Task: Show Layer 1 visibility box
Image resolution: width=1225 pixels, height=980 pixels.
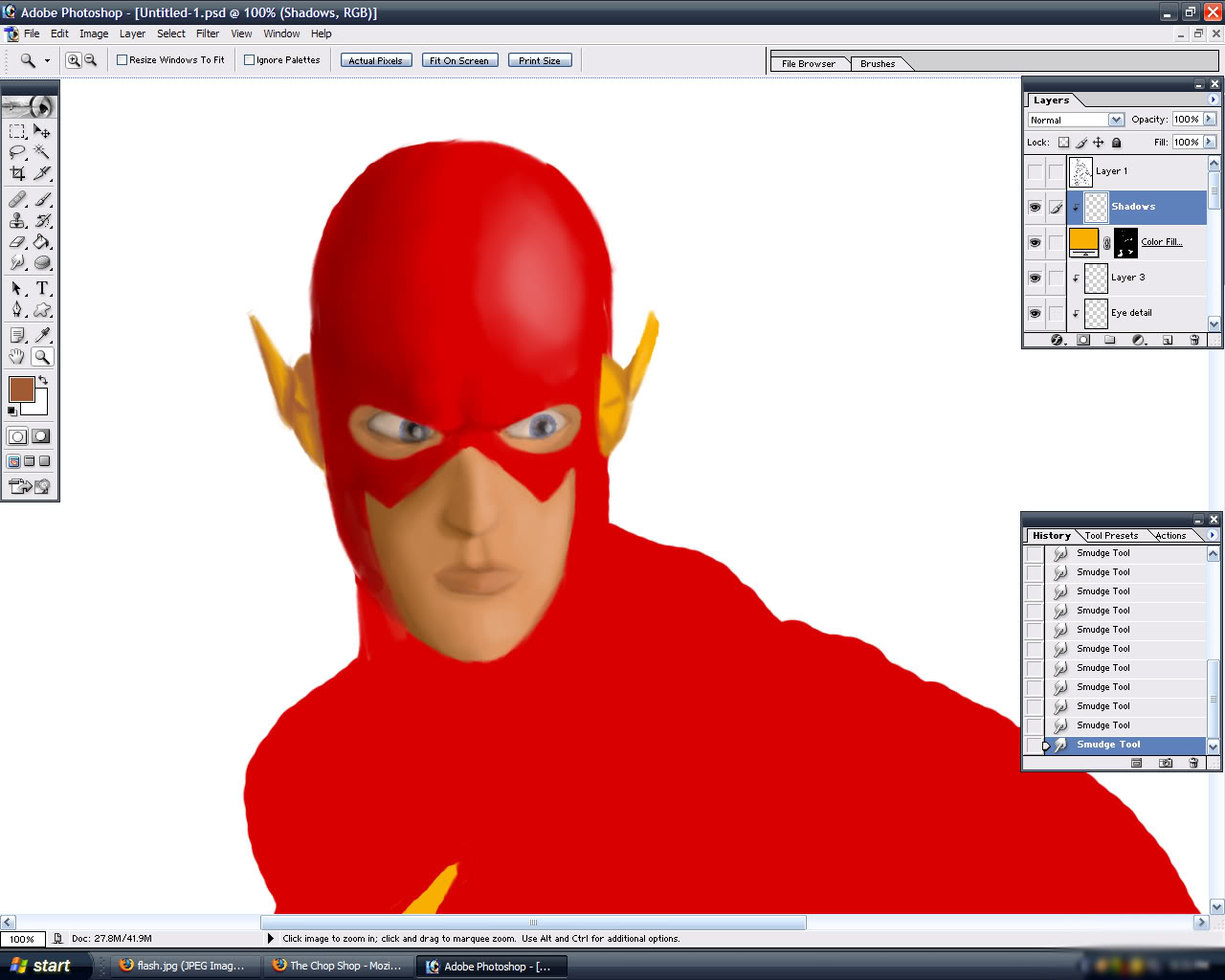Action: [1035, 171]
